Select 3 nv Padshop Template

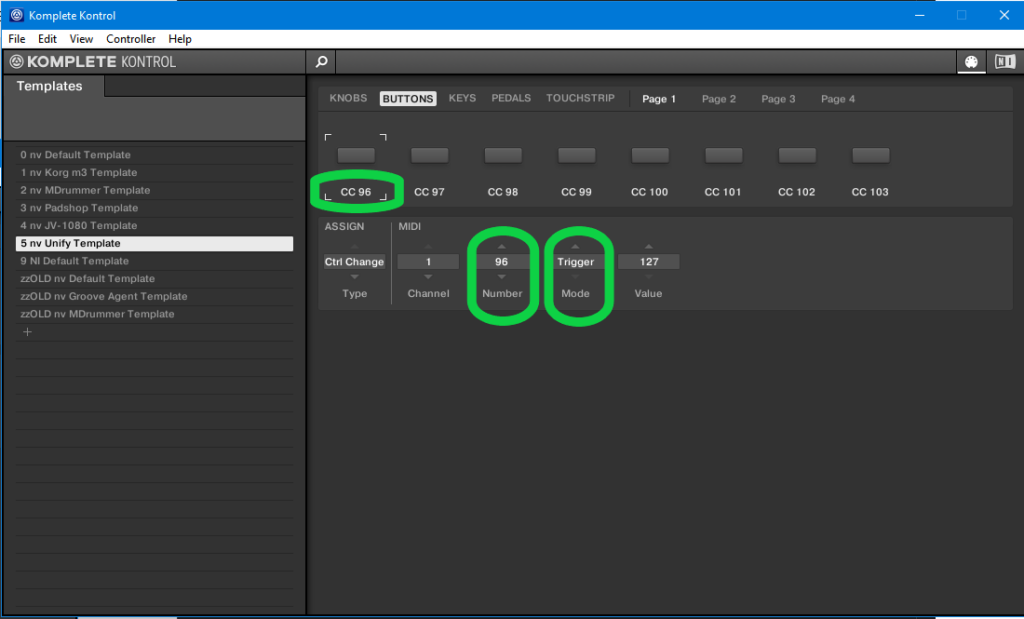point(154,208)
